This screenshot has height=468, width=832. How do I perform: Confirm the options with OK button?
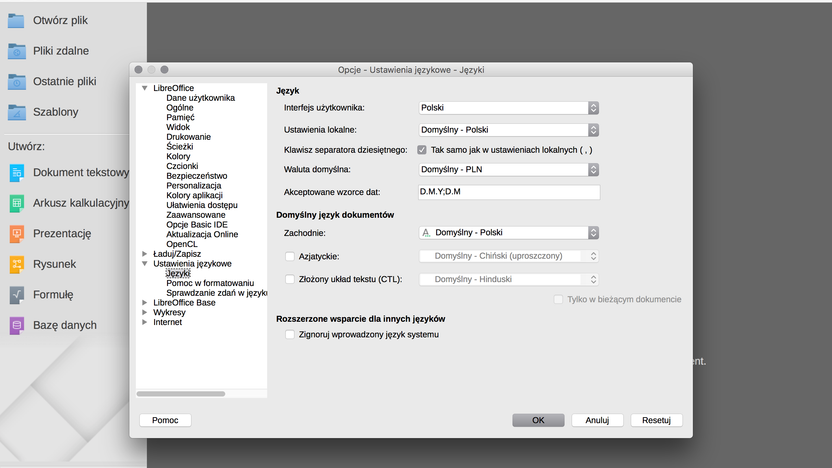pos(538,420)
